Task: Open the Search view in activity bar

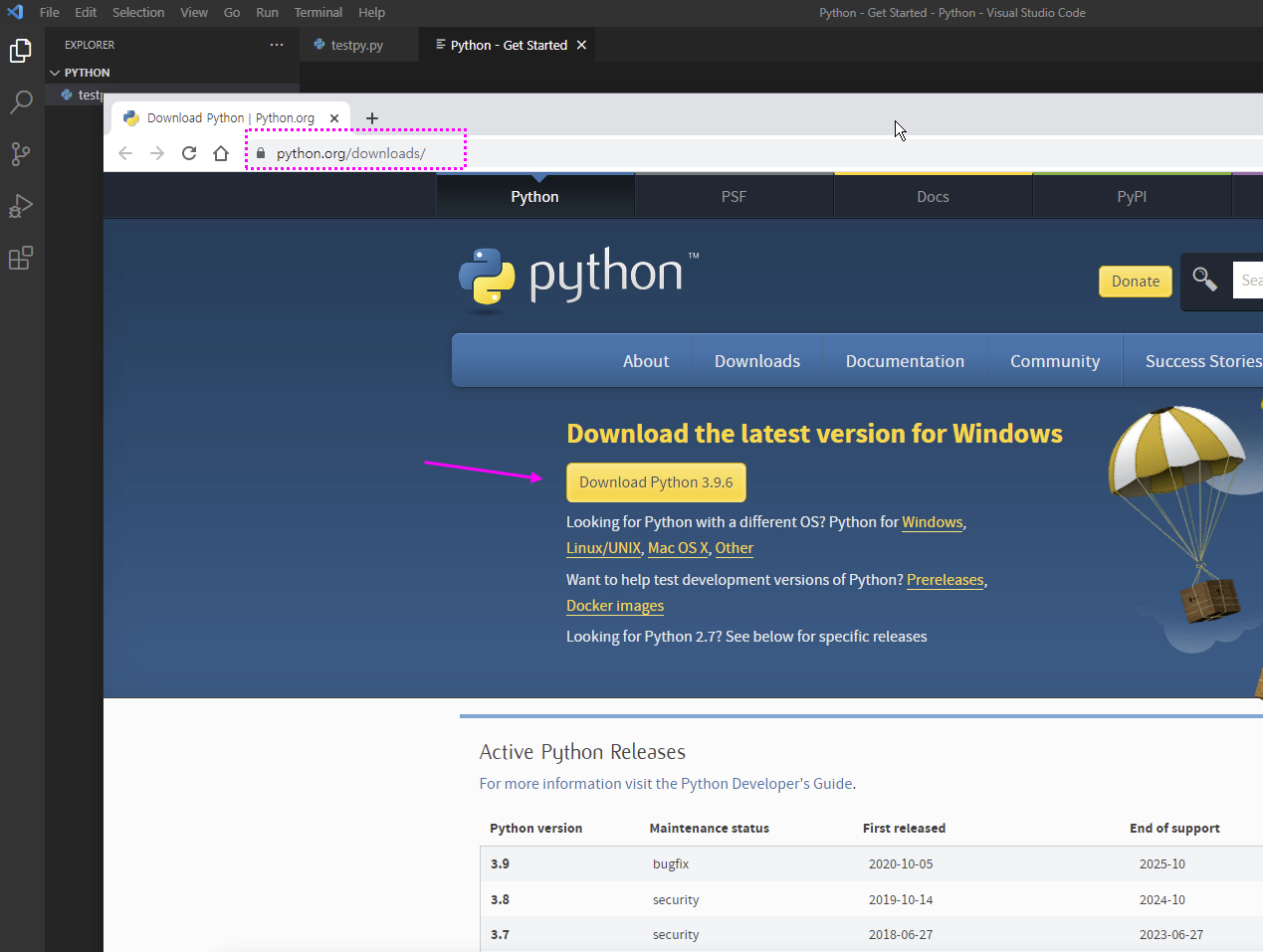Action: [x=21, y=102]
